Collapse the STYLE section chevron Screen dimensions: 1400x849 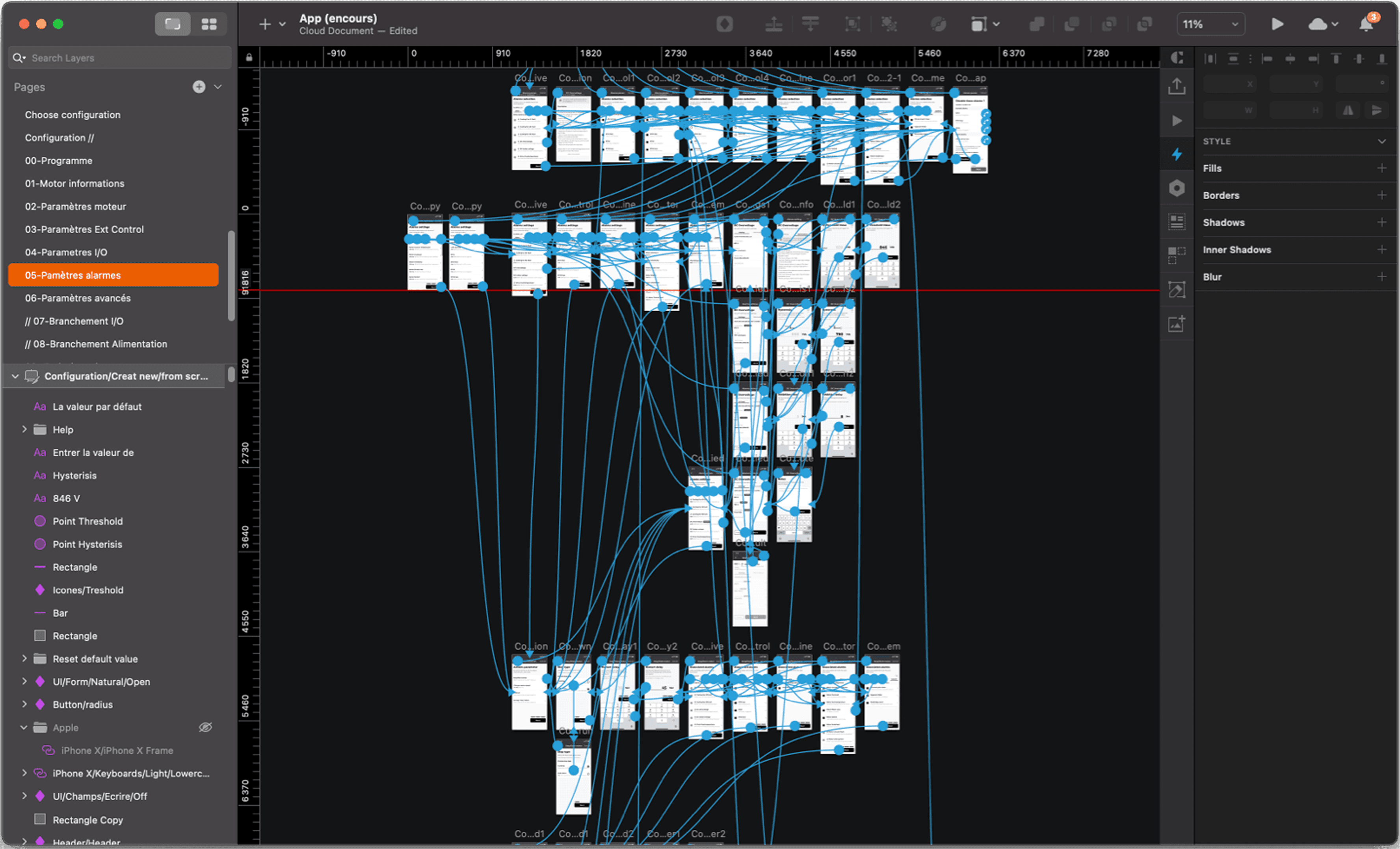click(1382, 141)
